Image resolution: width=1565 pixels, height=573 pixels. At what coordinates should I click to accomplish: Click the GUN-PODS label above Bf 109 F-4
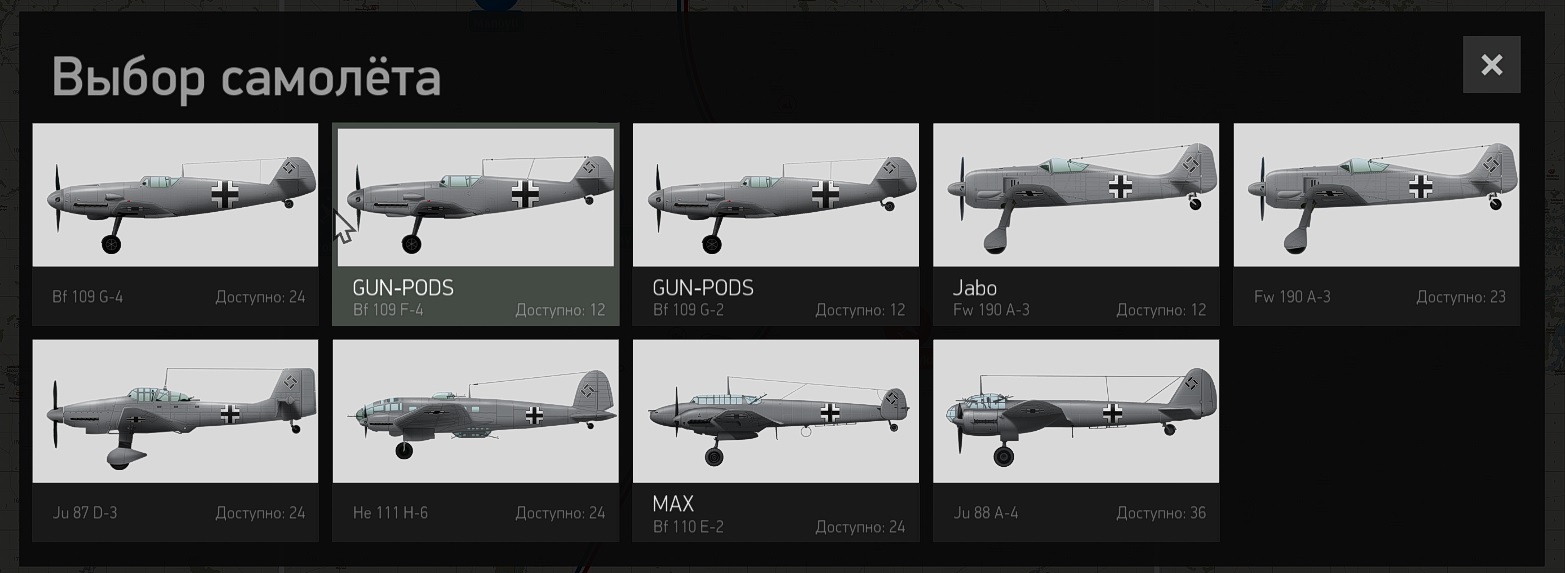tap(403, 288)
